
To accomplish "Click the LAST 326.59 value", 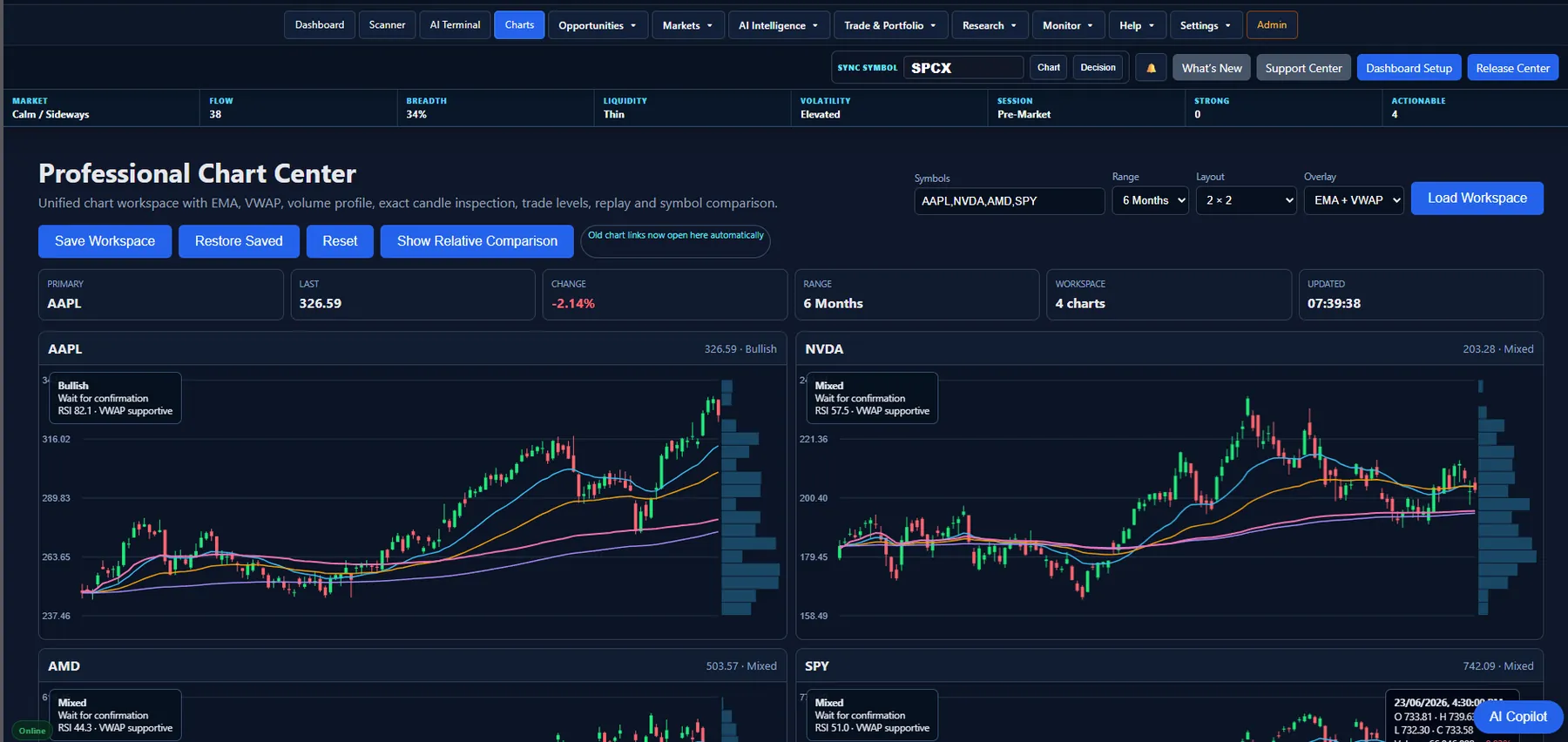I will click(x=321, y=304).
